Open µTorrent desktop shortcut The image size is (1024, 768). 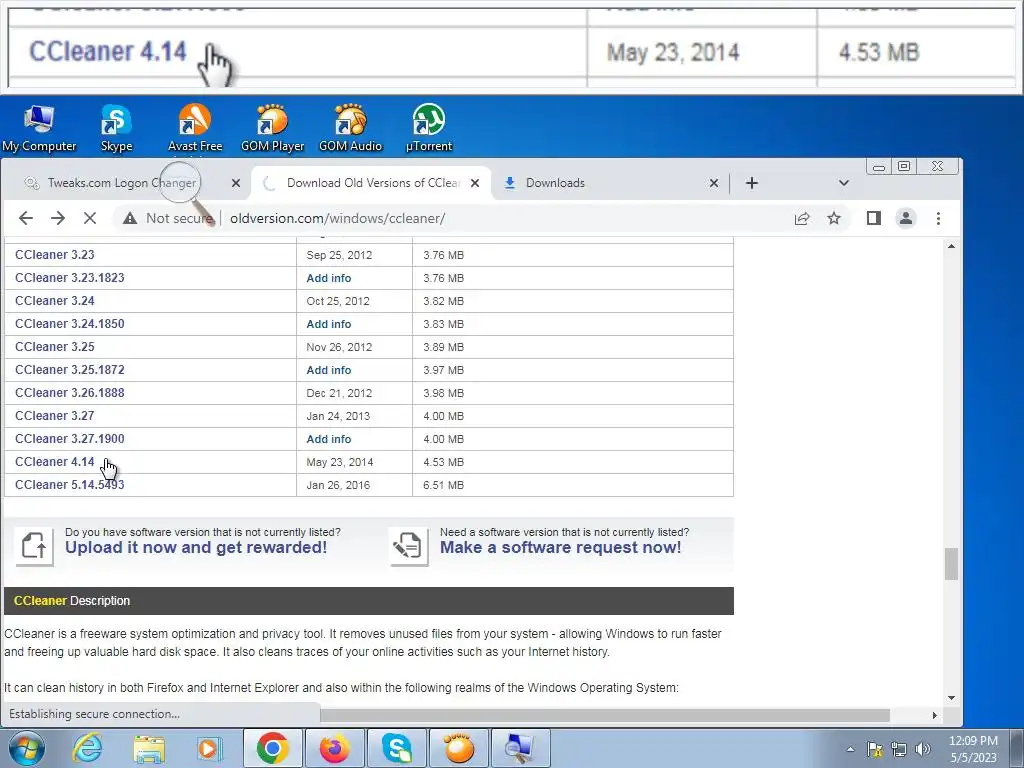[x=428, y=128]
